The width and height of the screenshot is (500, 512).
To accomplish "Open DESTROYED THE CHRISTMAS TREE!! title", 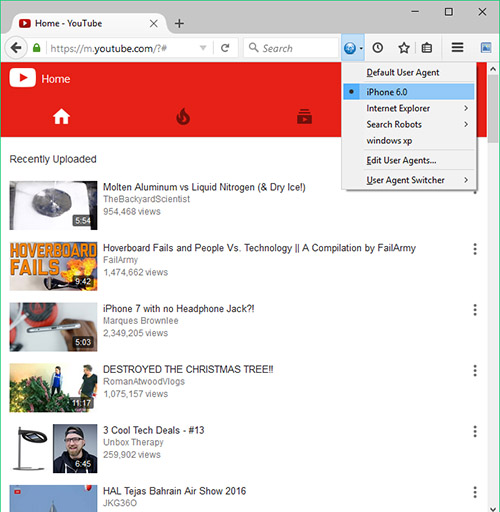I will pyautogui.click(x=188, y=369).
